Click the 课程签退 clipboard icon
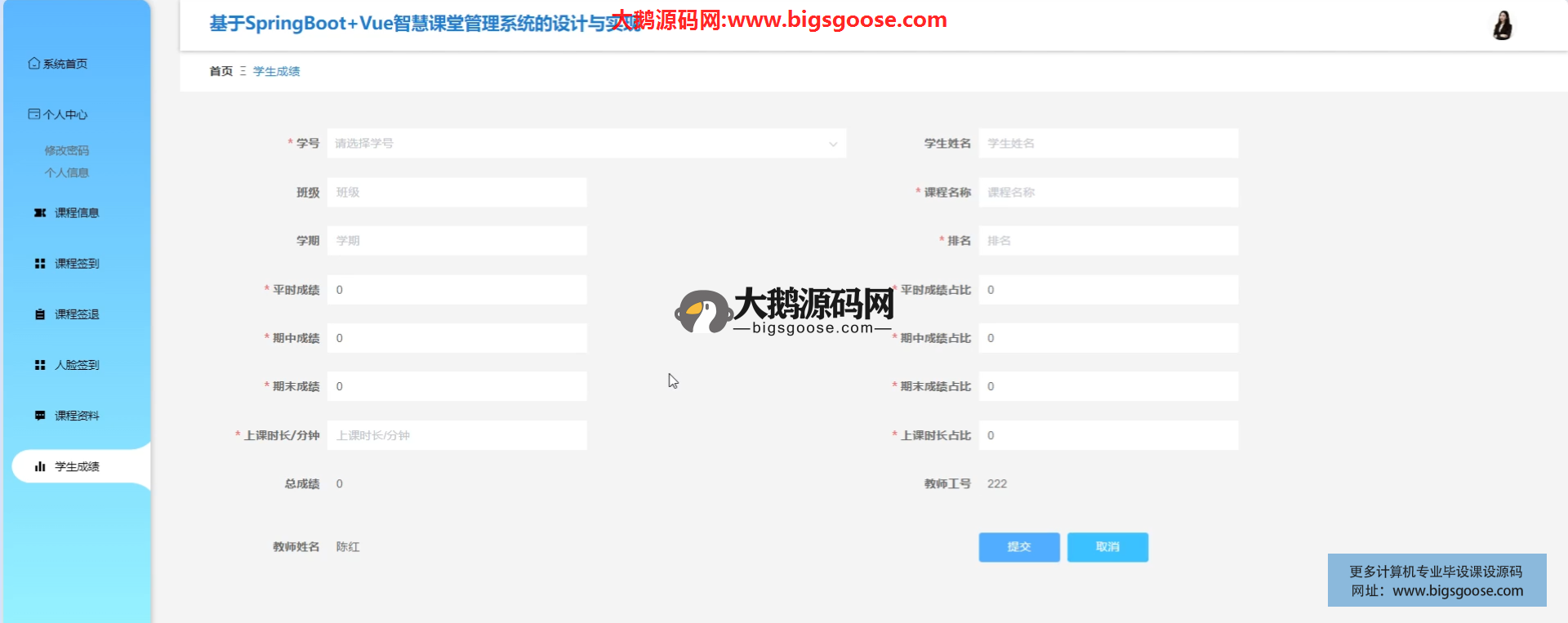Viewport: 1568px width, 623px height. pos(39,314)
